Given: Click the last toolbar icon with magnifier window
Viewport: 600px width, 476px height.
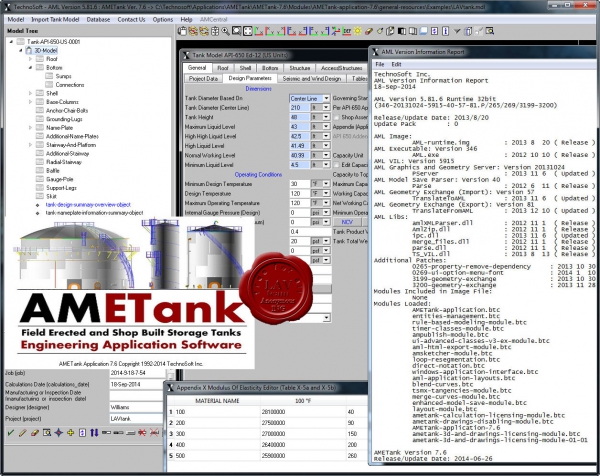Looking at the screenshot, I should tap(490, 31).
